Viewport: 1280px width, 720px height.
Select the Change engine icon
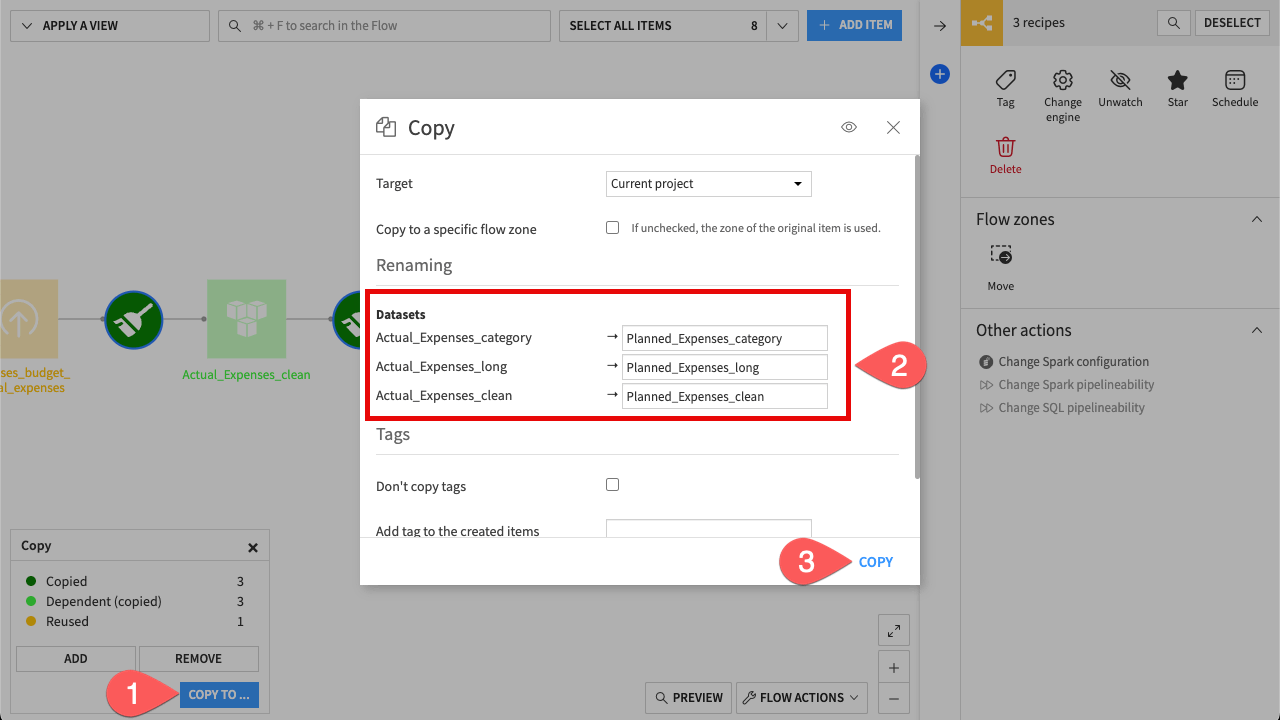coord(1062,88)
